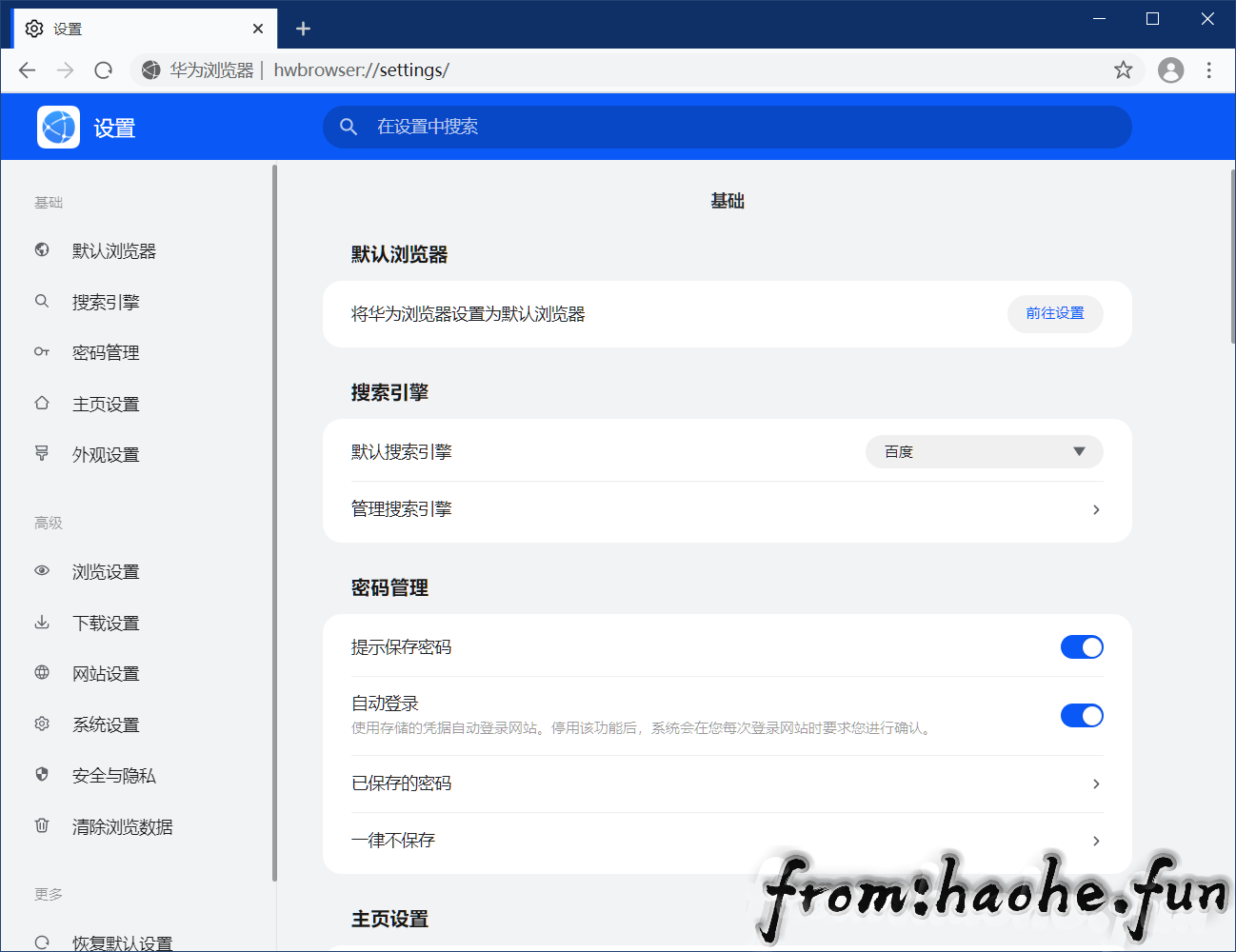Image resolution: width=1236 pixels, height=952 pixels.
Task: Click the globe icon beside 默认浏览器
Action: pos(42,249)
